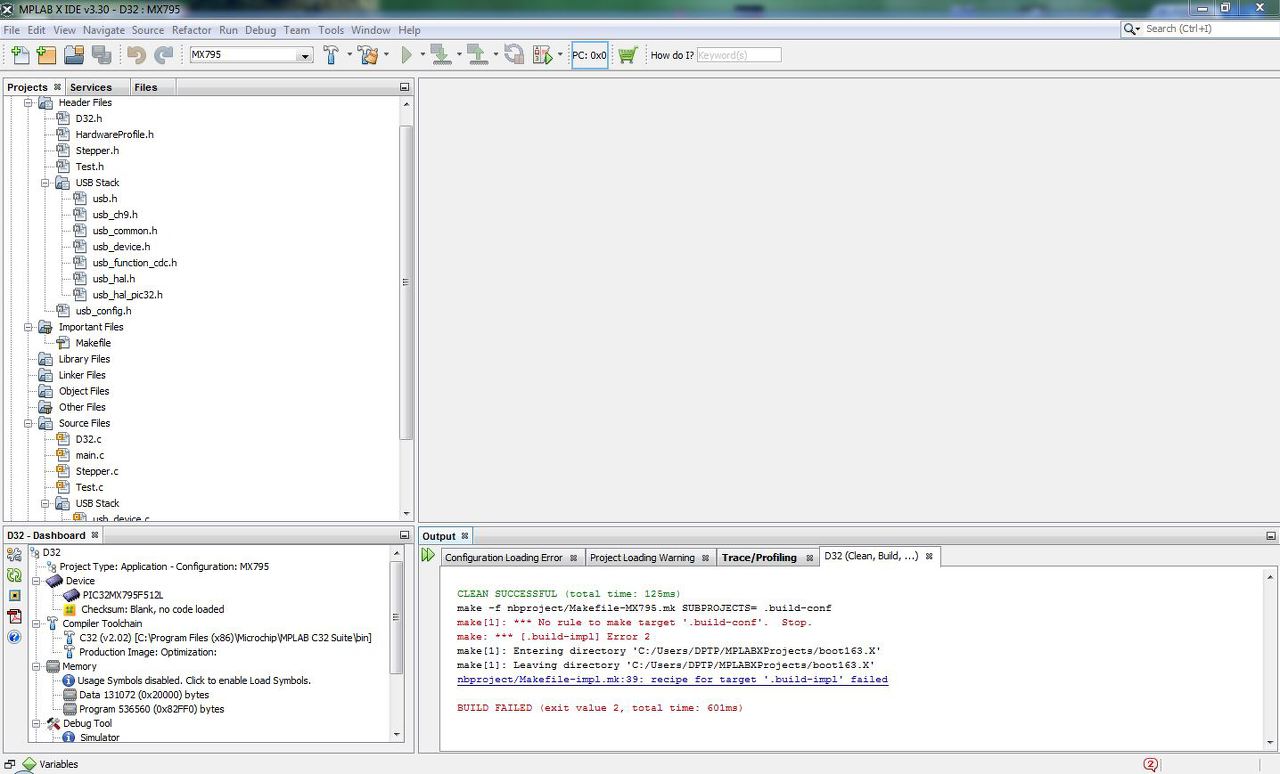Click the Save All toolbar icon
Screen dimensions: 1280x774
click(101, 55)
